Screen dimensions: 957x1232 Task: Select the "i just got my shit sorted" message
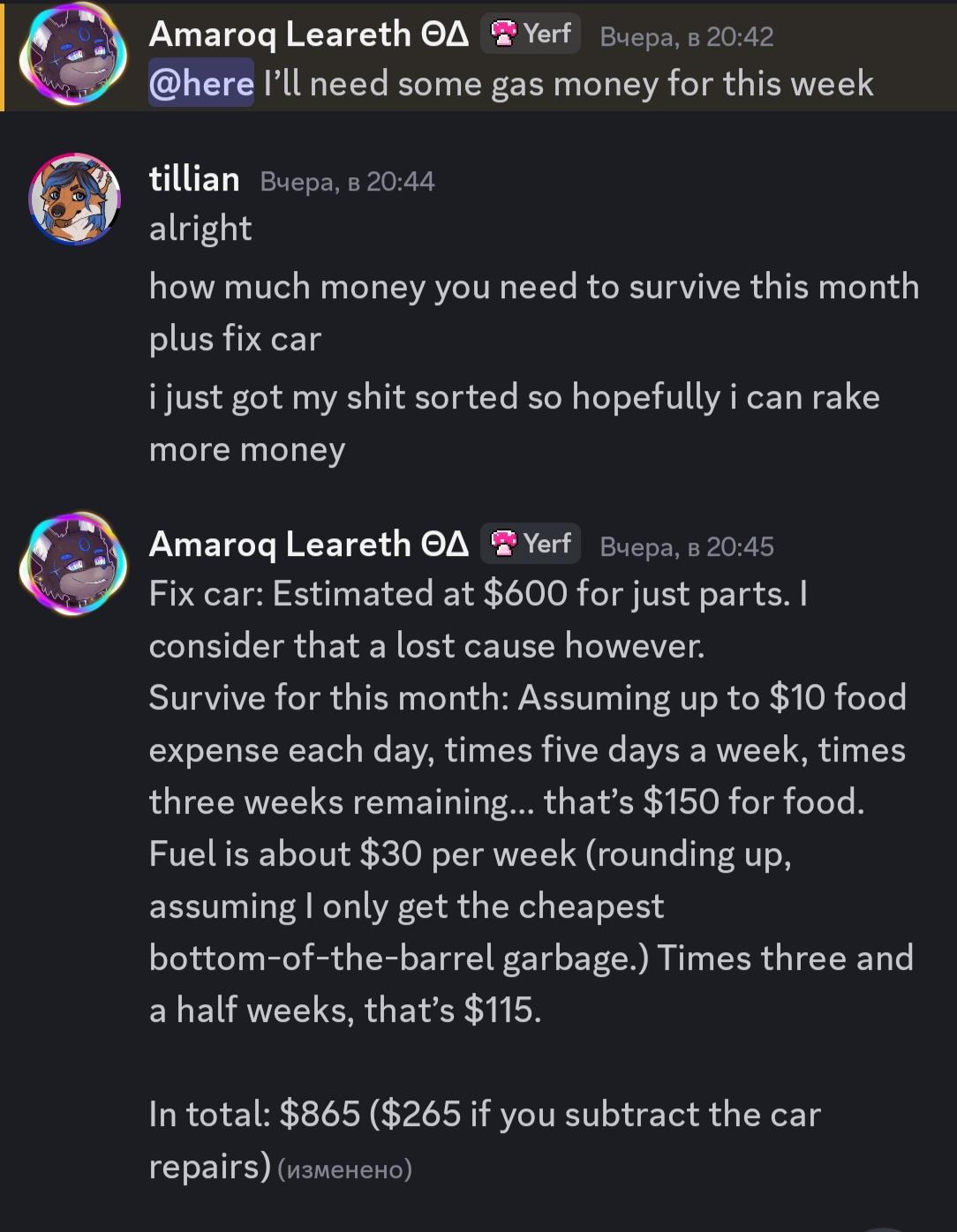coord(515,423)
